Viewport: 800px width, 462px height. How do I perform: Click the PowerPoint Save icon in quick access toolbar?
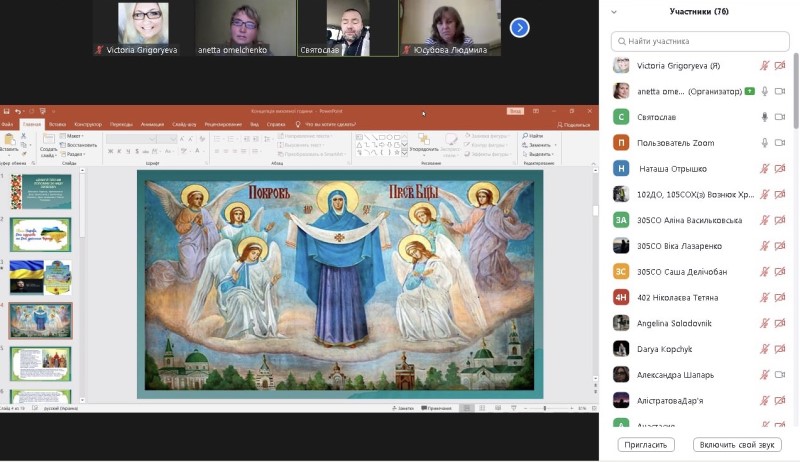[7, 111]
